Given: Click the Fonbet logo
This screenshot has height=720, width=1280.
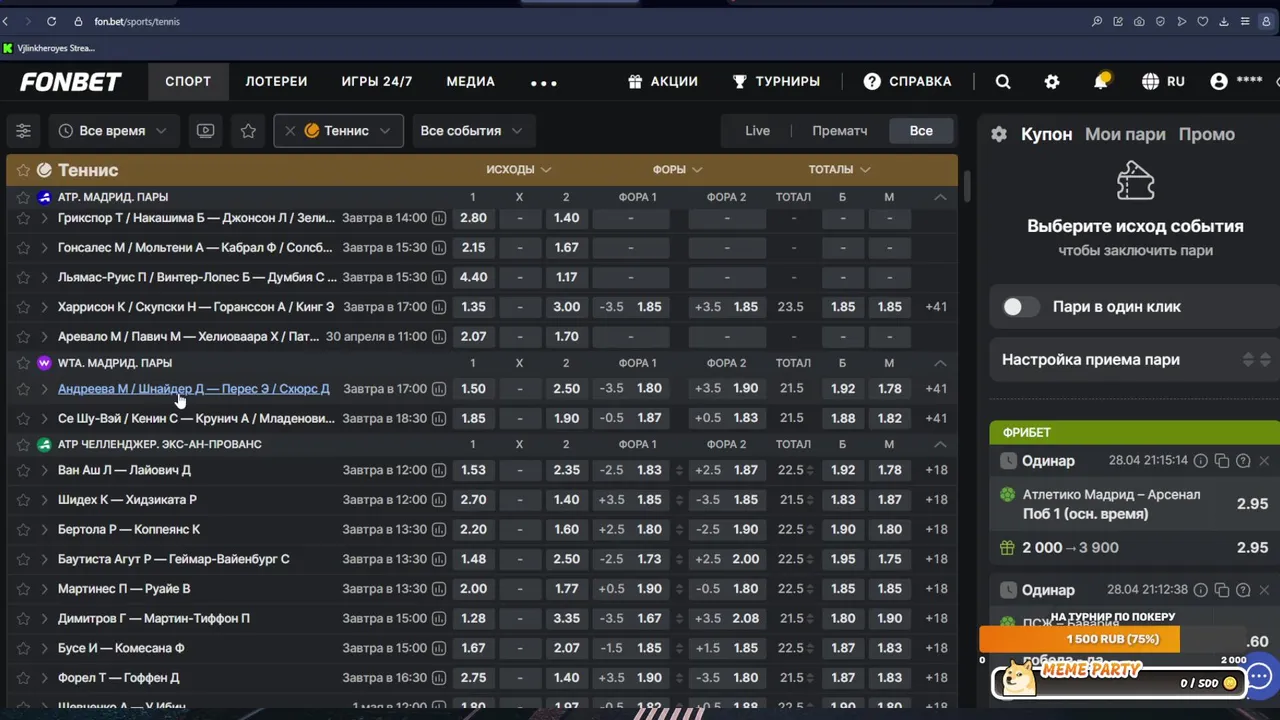Looking at the screenshot, I should tap(70, 82).
